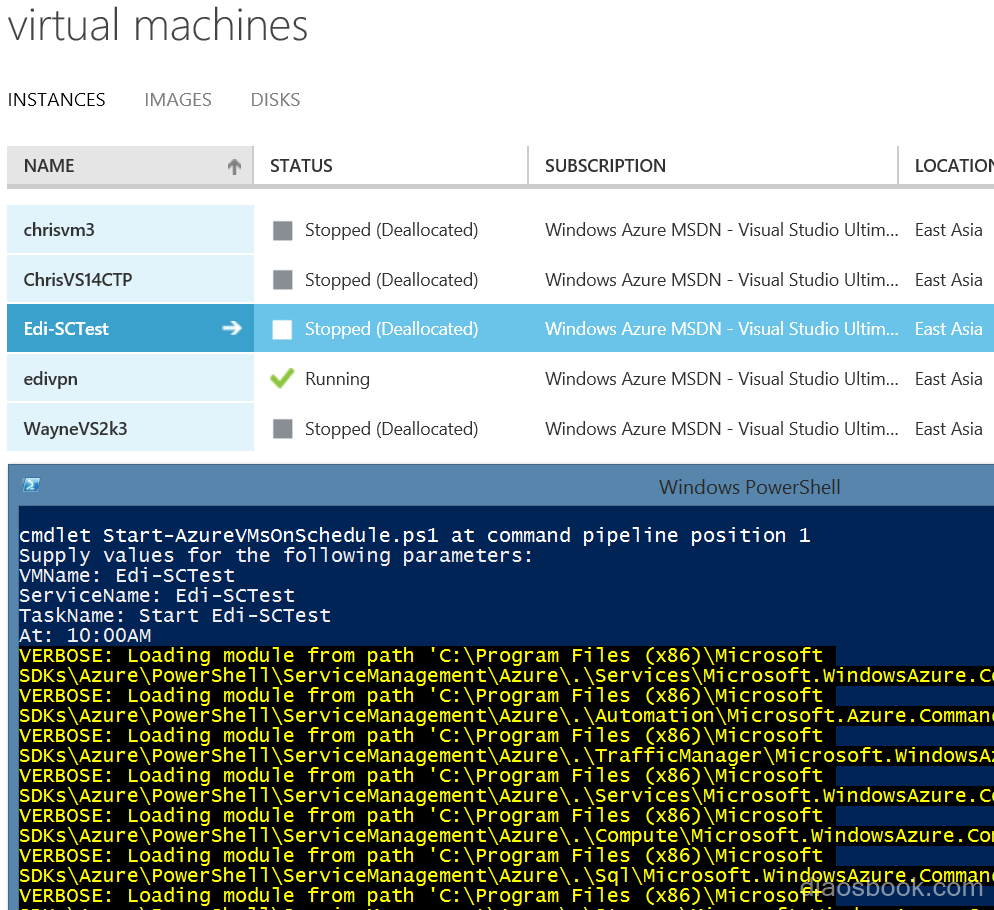Click Stopped (Deallocated) status in chrisvm3 row

click(x=392, y=230)
